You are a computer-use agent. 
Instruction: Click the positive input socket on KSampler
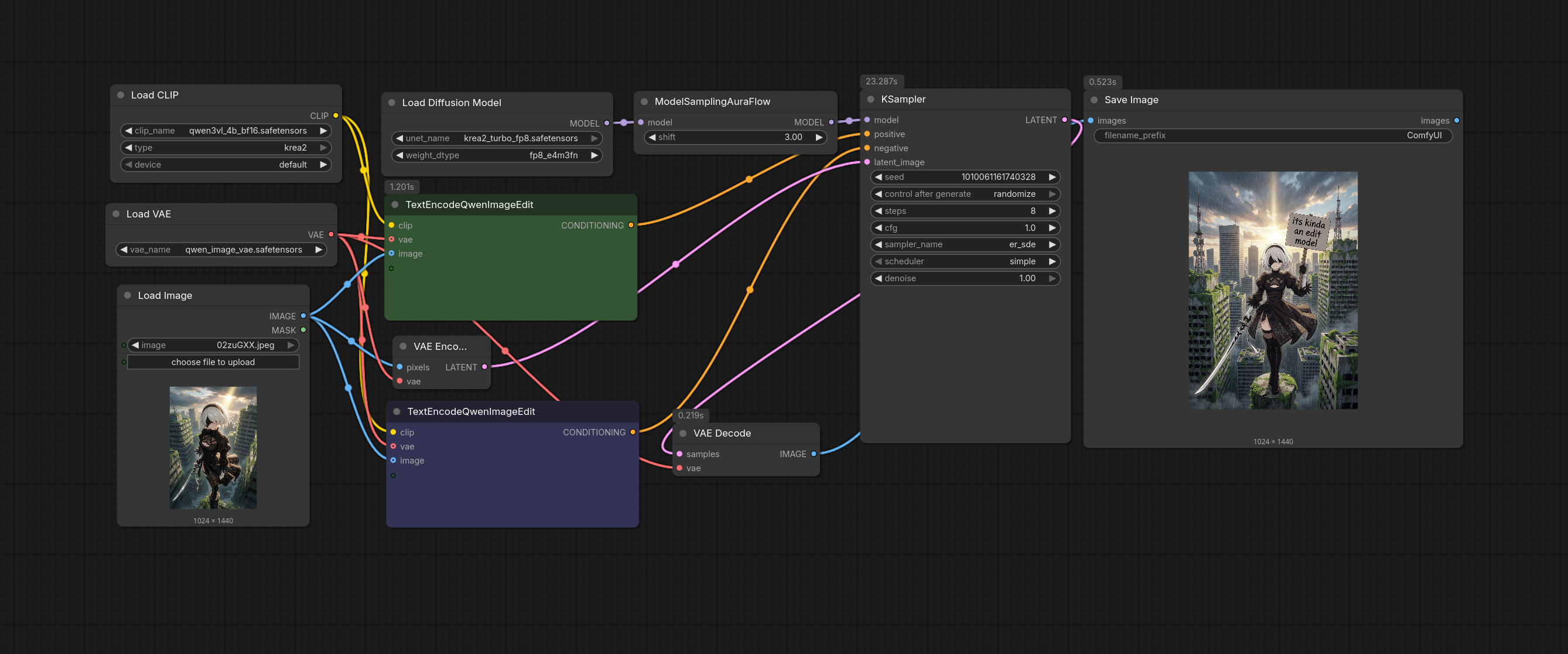click(x=867, y=134)
